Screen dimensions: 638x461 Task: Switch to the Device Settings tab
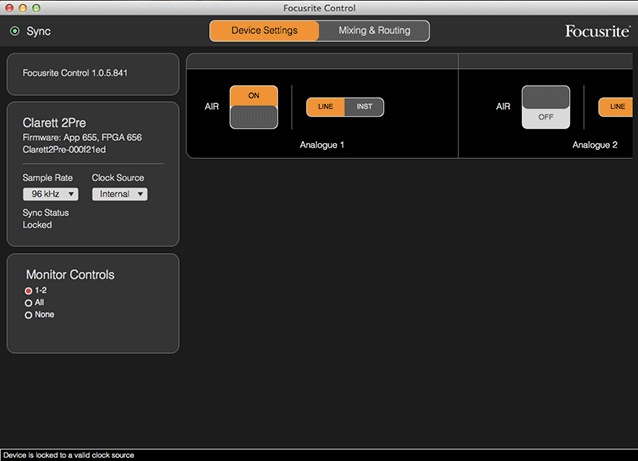[264, 31]
